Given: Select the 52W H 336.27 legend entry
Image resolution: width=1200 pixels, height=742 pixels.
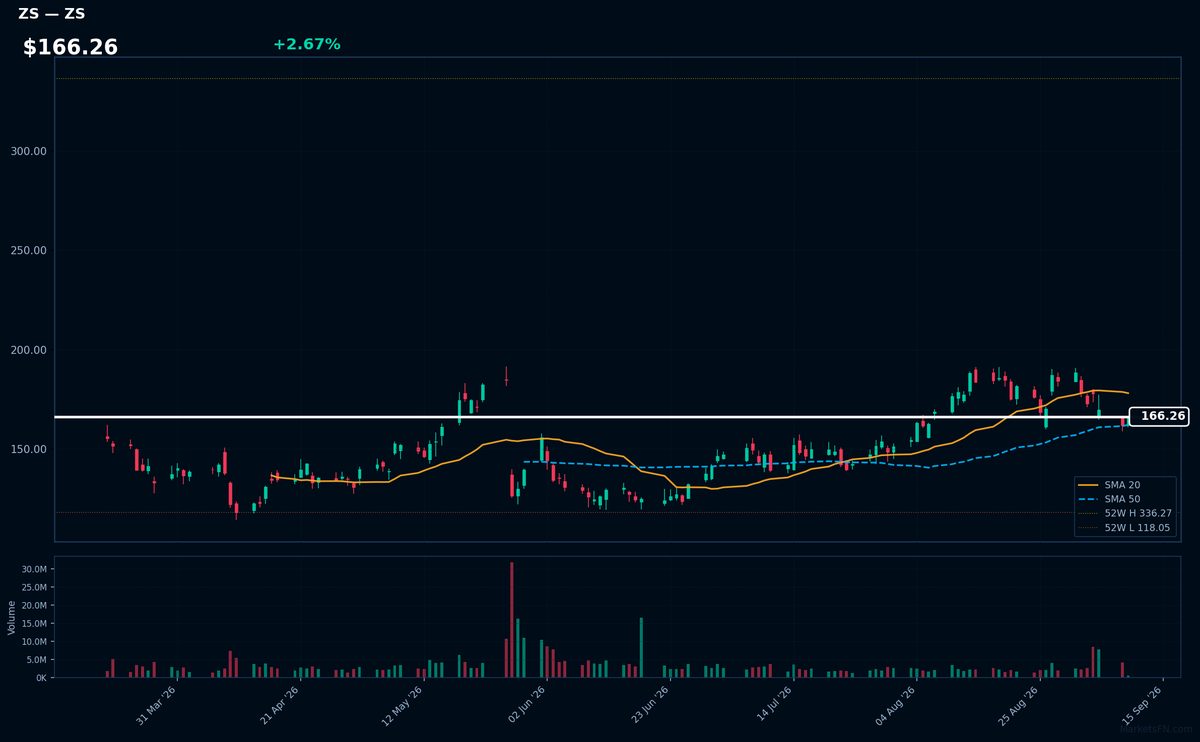Looking at the screenshot, I should click(1125, 513).
